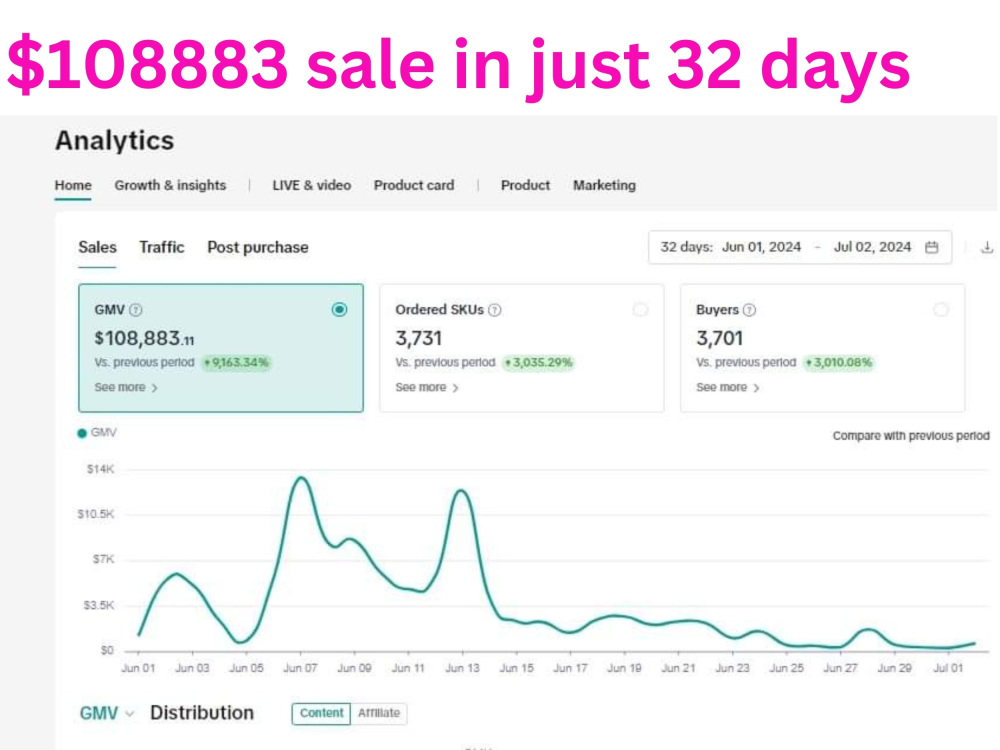Image resolution: width=1000 pixels, height=750 pixels.
Task: Click the download report icon
Action: [x=987, y=247]
